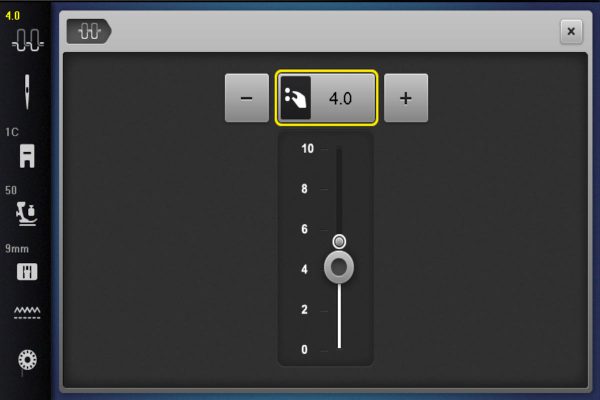Open presser foot pressure setting showing 50
Image resolution: width=600 pixels, height=400 pixels.
click(26, 214)
